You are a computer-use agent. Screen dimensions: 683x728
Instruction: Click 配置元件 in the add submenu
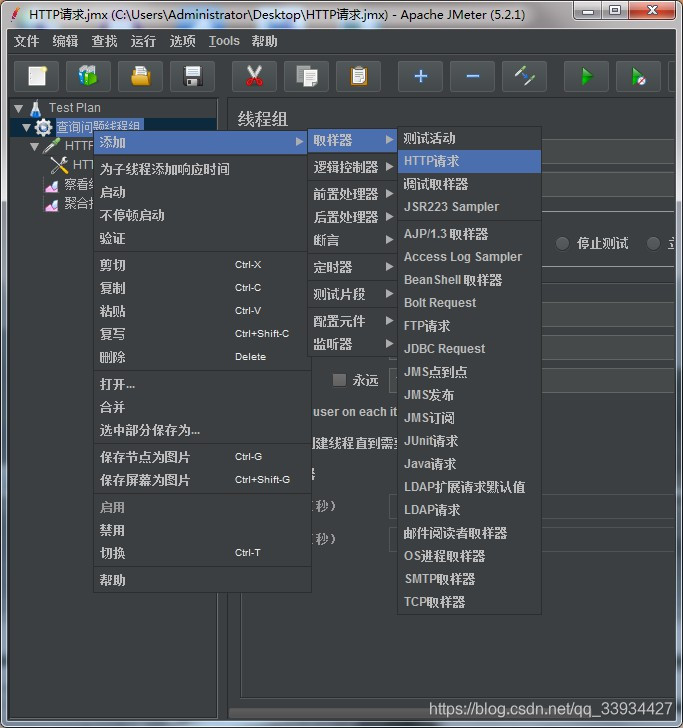pyautogui.click(x=352, y=321)
